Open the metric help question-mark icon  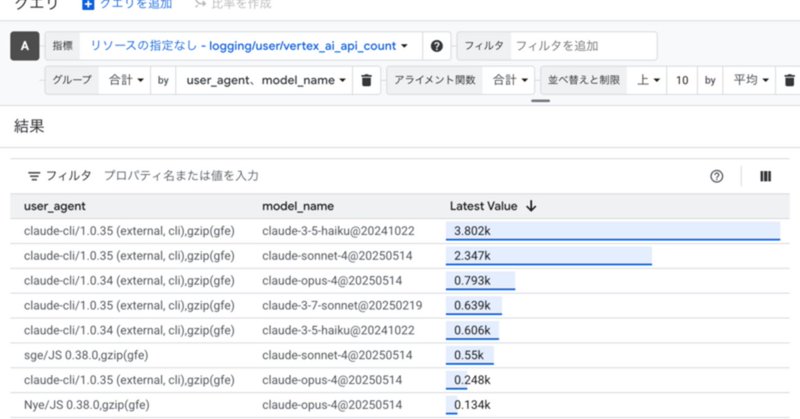pyautogui.click(x=436, y=46)
